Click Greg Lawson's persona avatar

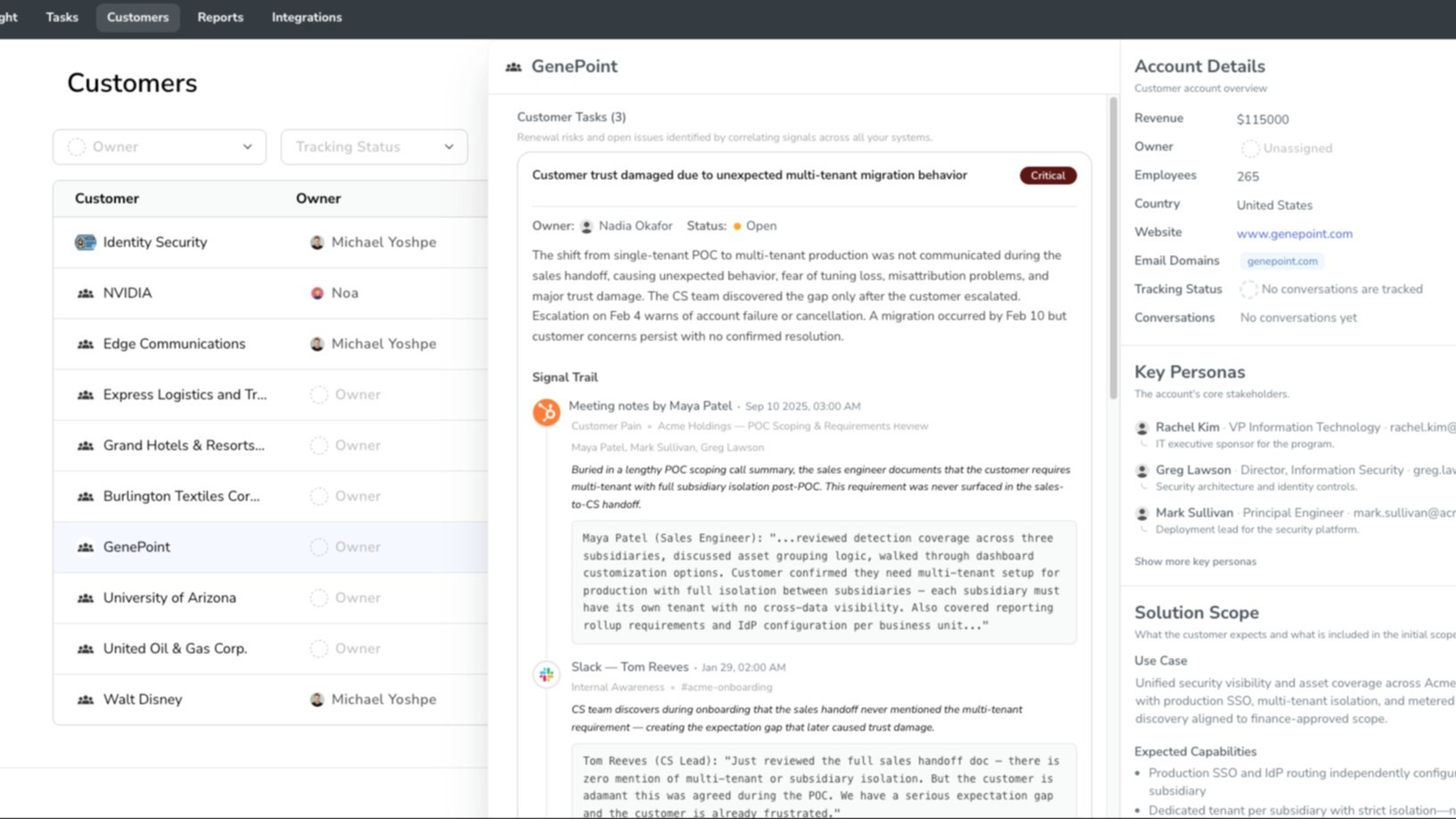tap(1141, 471)
